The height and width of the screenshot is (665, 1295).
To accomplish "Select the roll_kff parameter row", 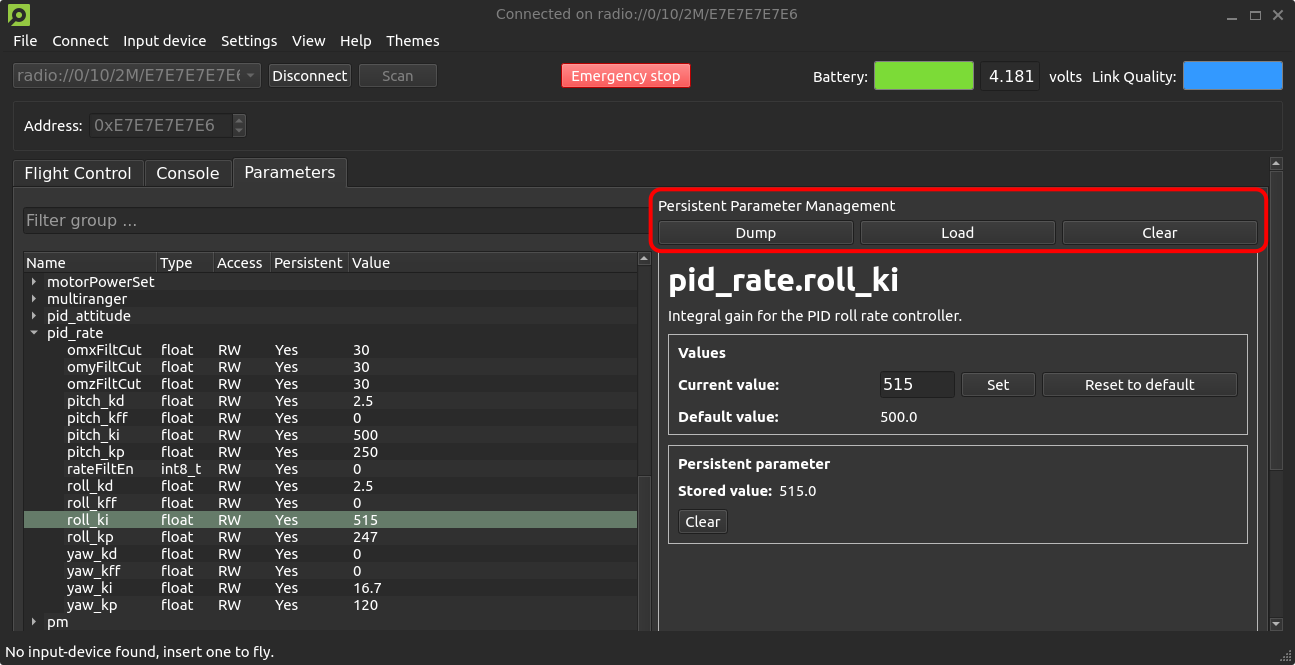I will pos(330,503).
